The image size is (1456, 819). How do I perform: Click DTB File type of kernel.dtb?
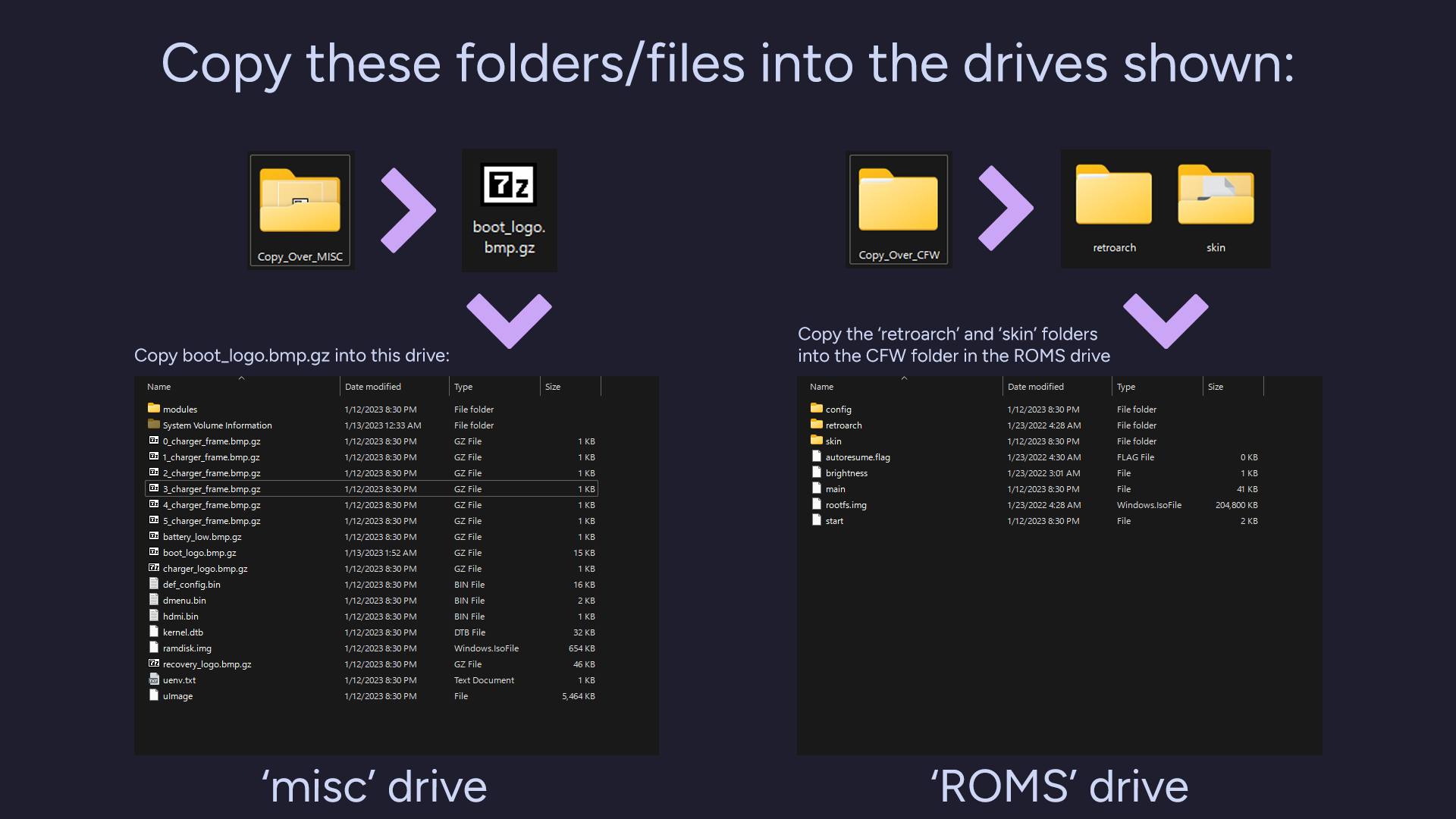coord(469,632)
